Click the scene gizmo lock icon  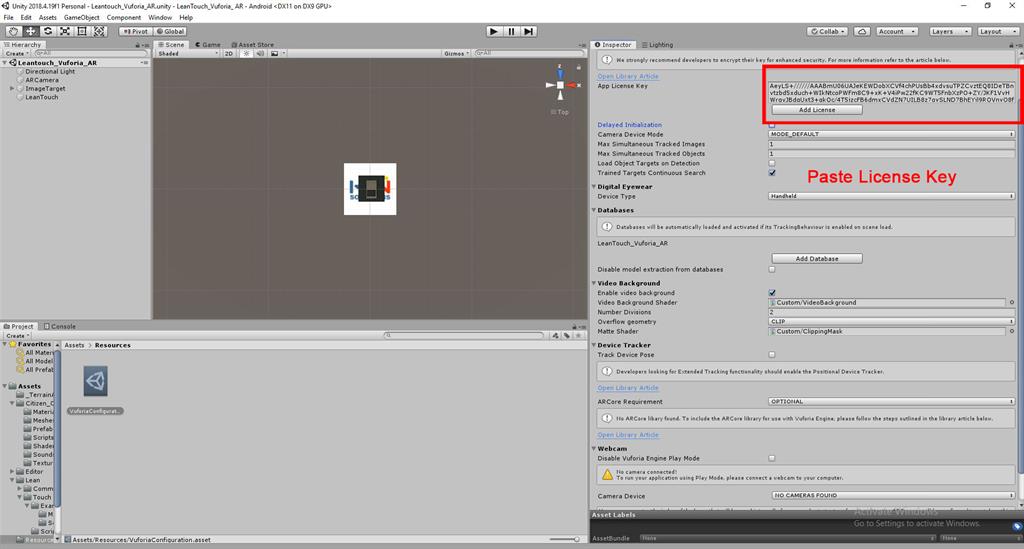pyautogui.click(x=579, y=67)
